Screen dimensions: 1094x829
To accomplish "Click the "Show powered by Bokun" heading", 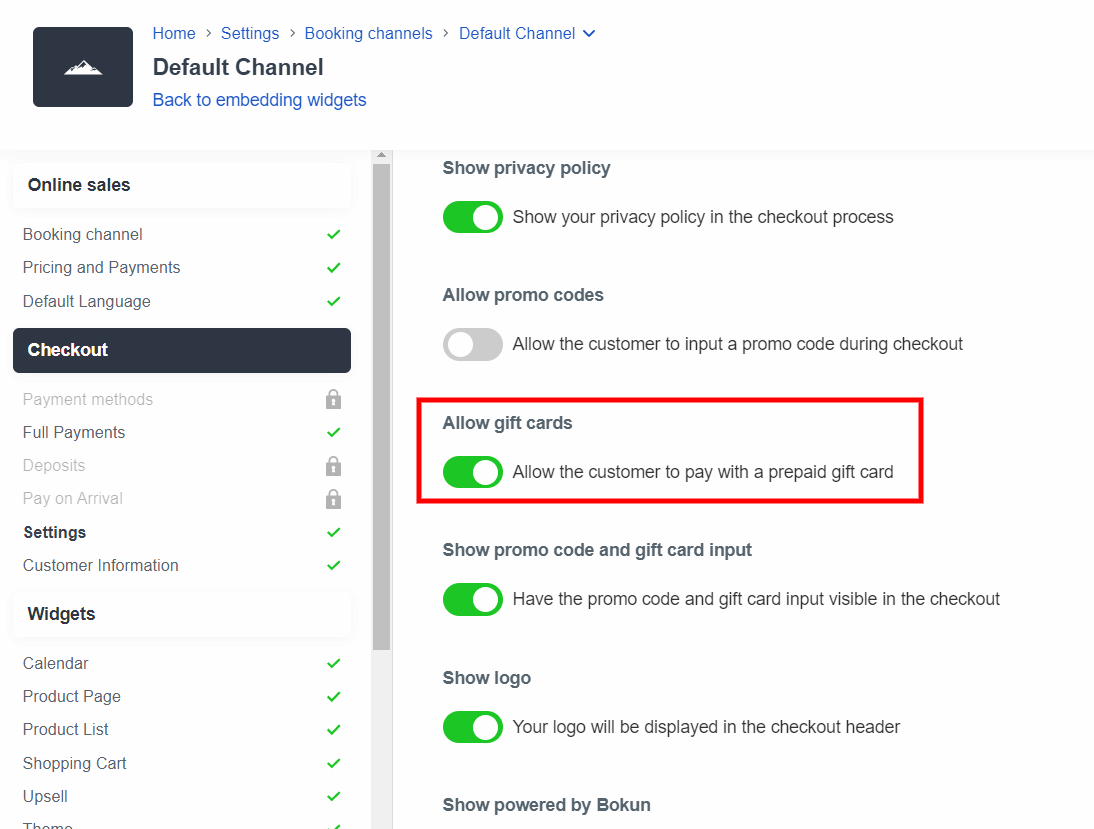I will pyautogui.click(x=546, y=805).
